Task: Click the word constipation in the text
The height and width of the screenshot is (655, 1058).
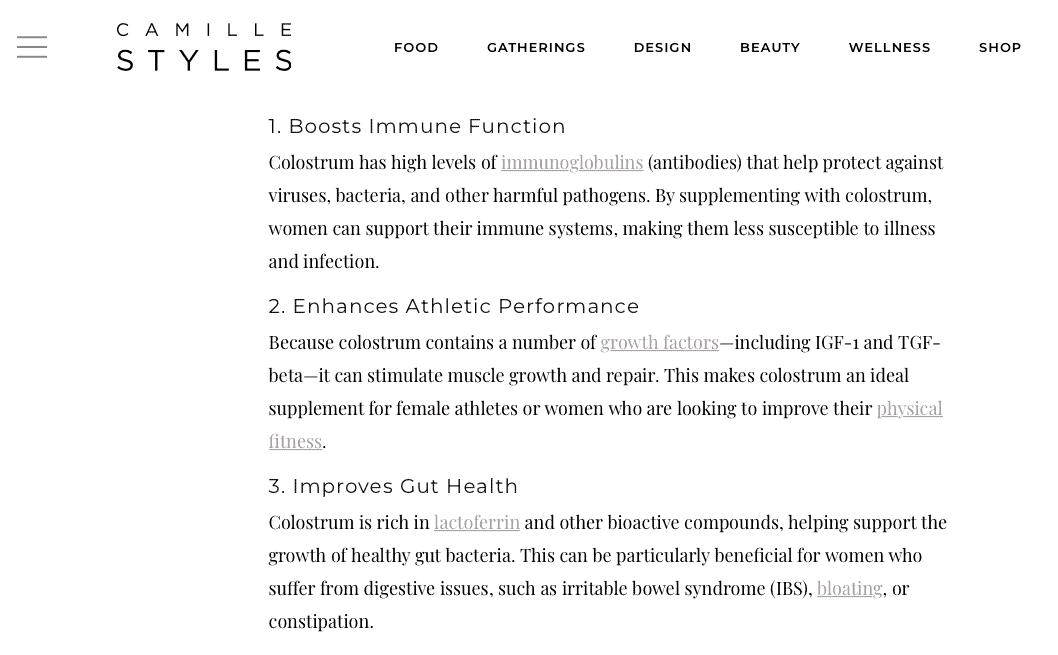Action: [x=321, y=622]
